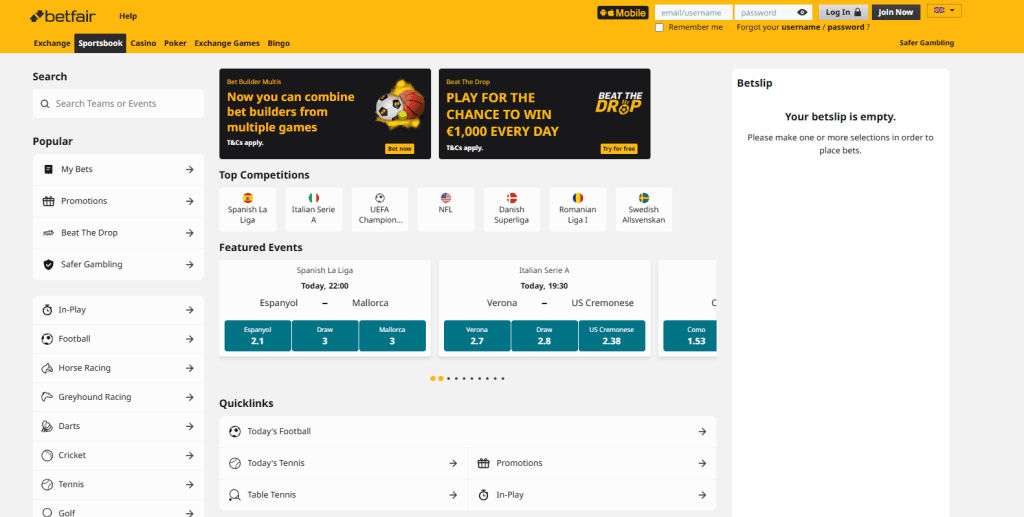
Task: Open Greyhound Racing via its arrow
Action: (x=189, y=397)
